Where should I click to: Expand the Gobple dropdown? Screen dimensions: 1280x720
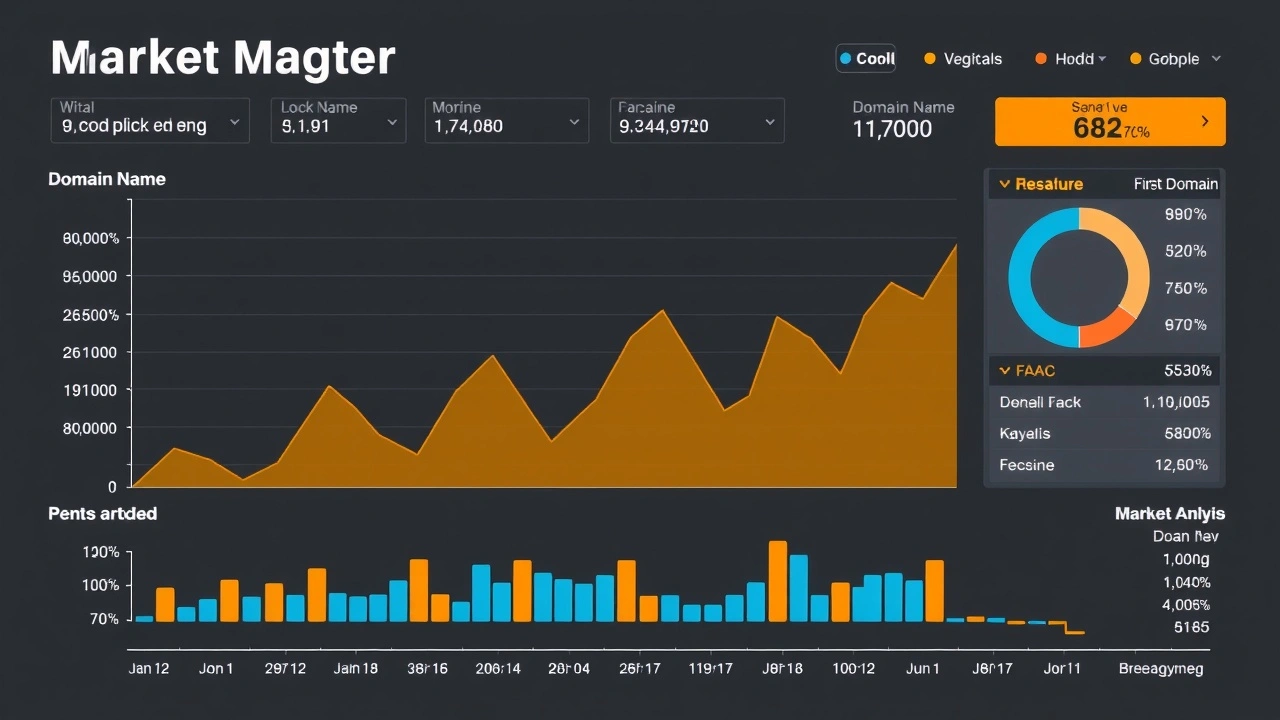1215,58
